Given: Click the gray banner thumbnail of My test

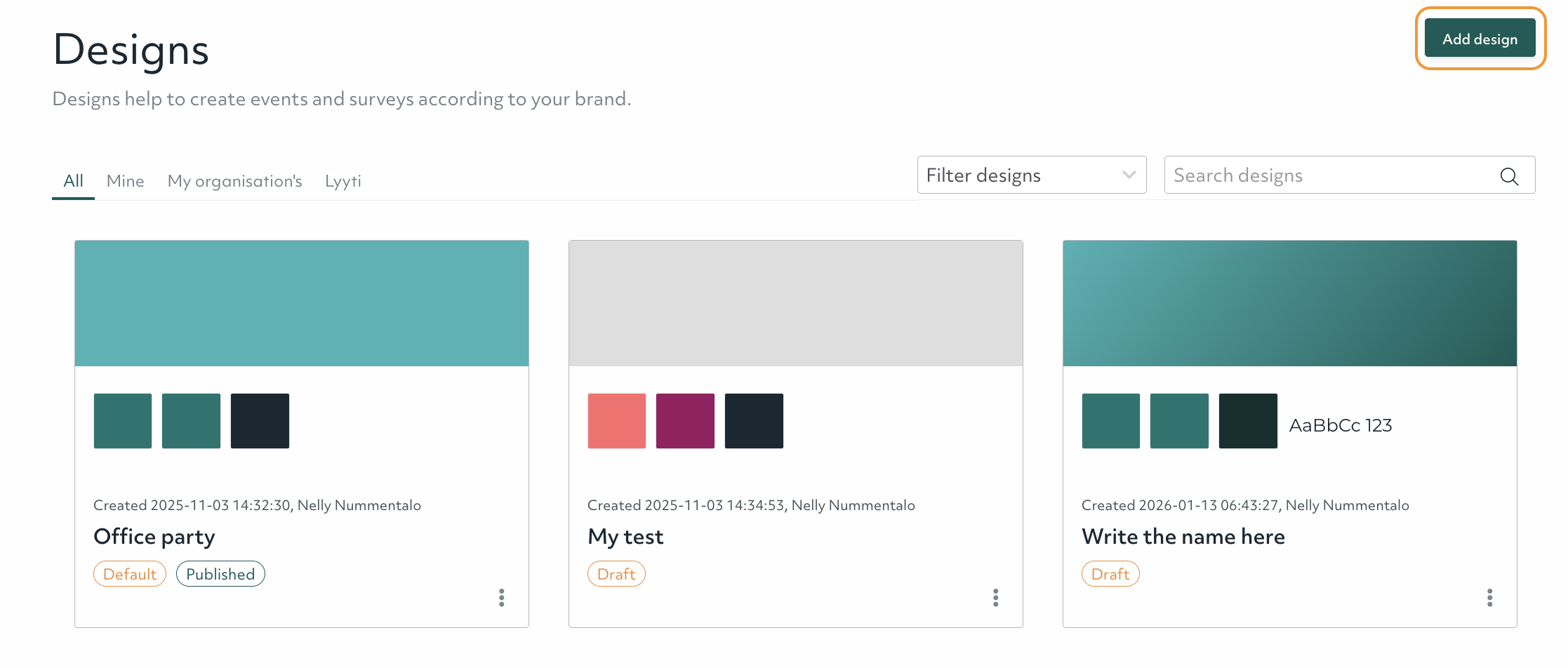Looking at the screenshot, I should point(795,303).
